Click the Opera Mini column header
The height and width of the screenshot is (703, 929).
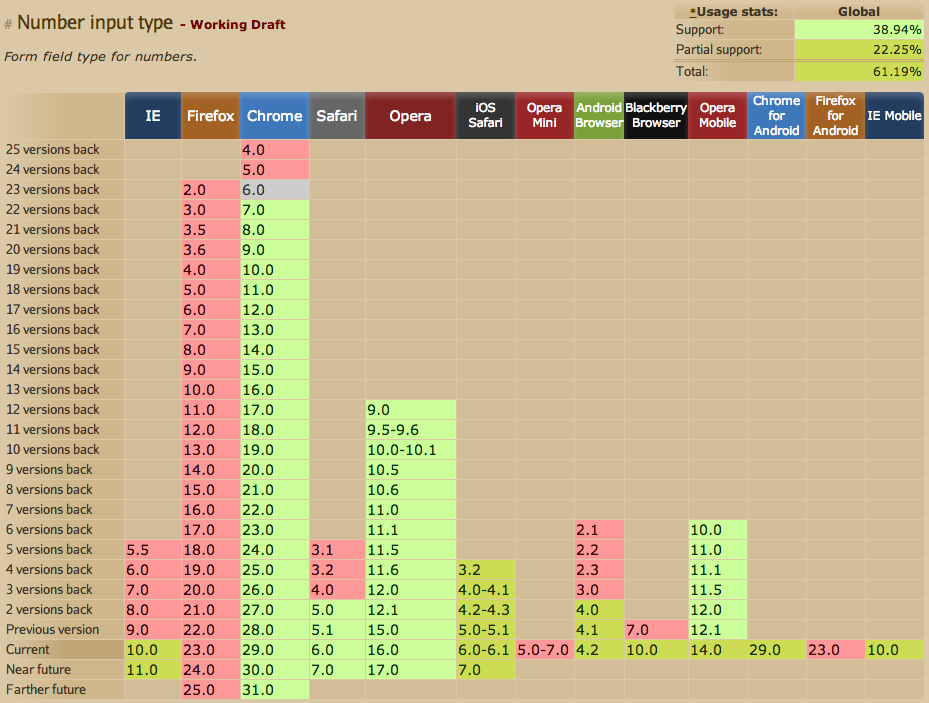544,116
